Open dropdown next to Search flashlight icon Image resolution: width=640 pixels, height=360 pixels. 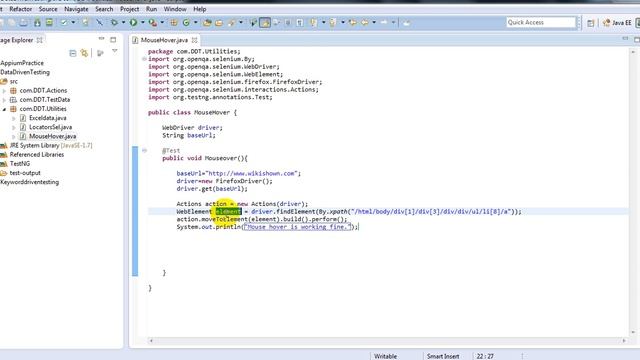(241, 22)
